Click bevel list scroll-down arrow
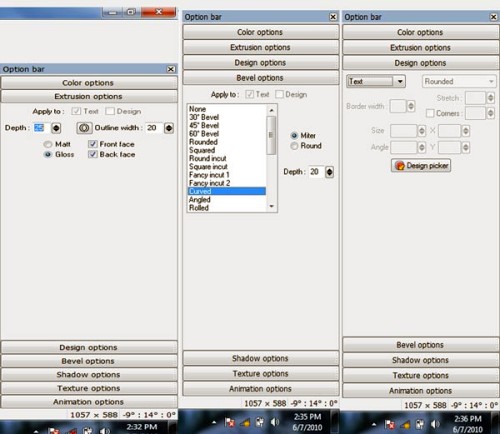This screenshot has width=500, height=434. click(272, 207)
